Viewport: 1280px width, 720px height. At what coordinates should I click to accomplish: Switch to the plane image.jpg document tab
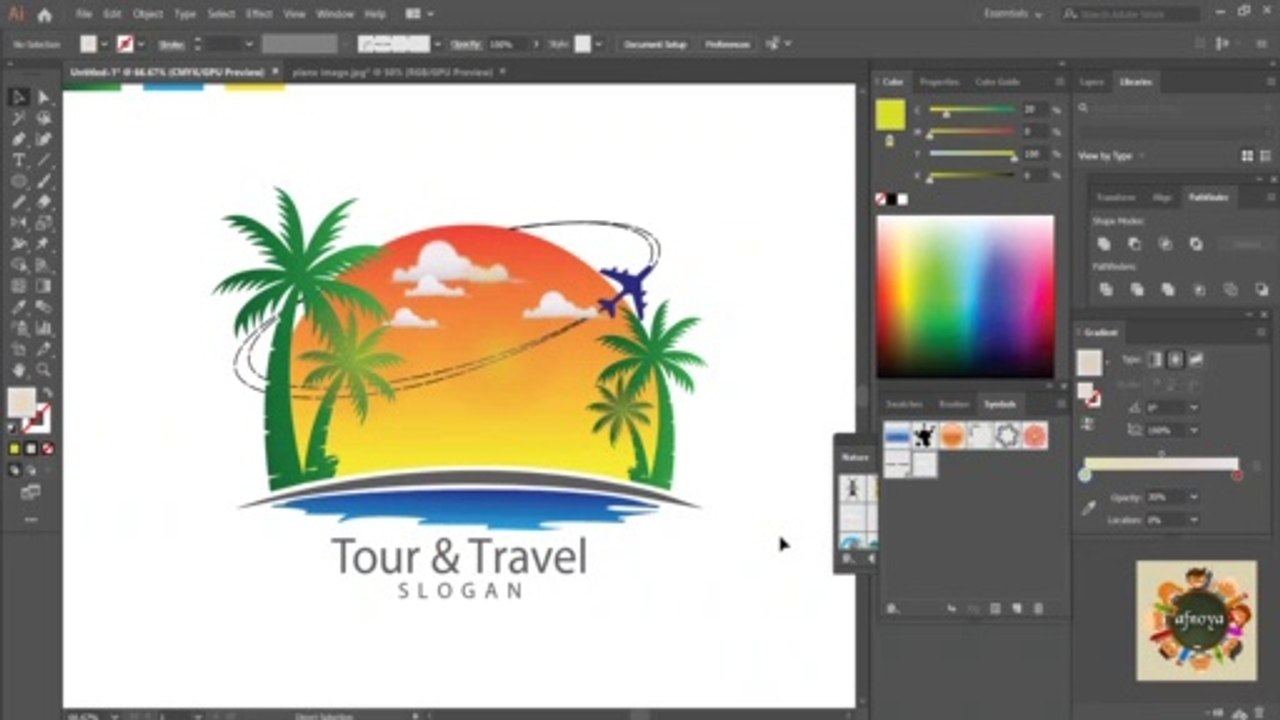(x=392, y=72)
